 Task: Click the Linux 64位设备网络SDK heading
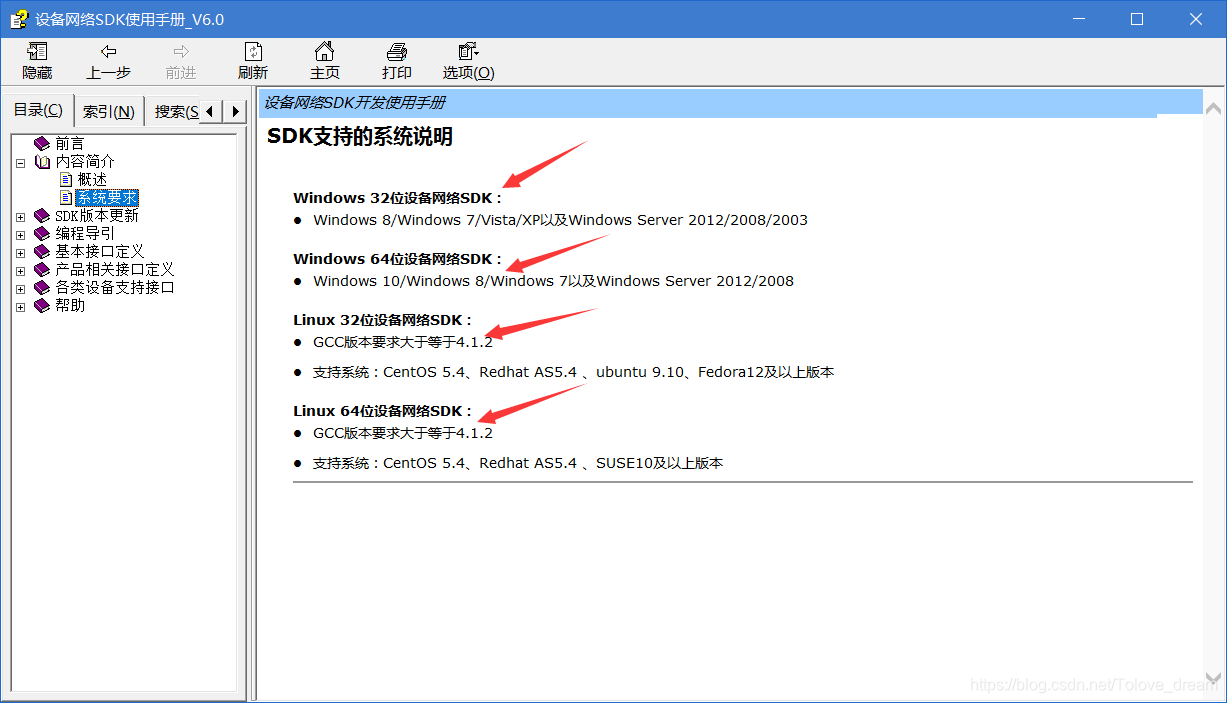(383, 411)
